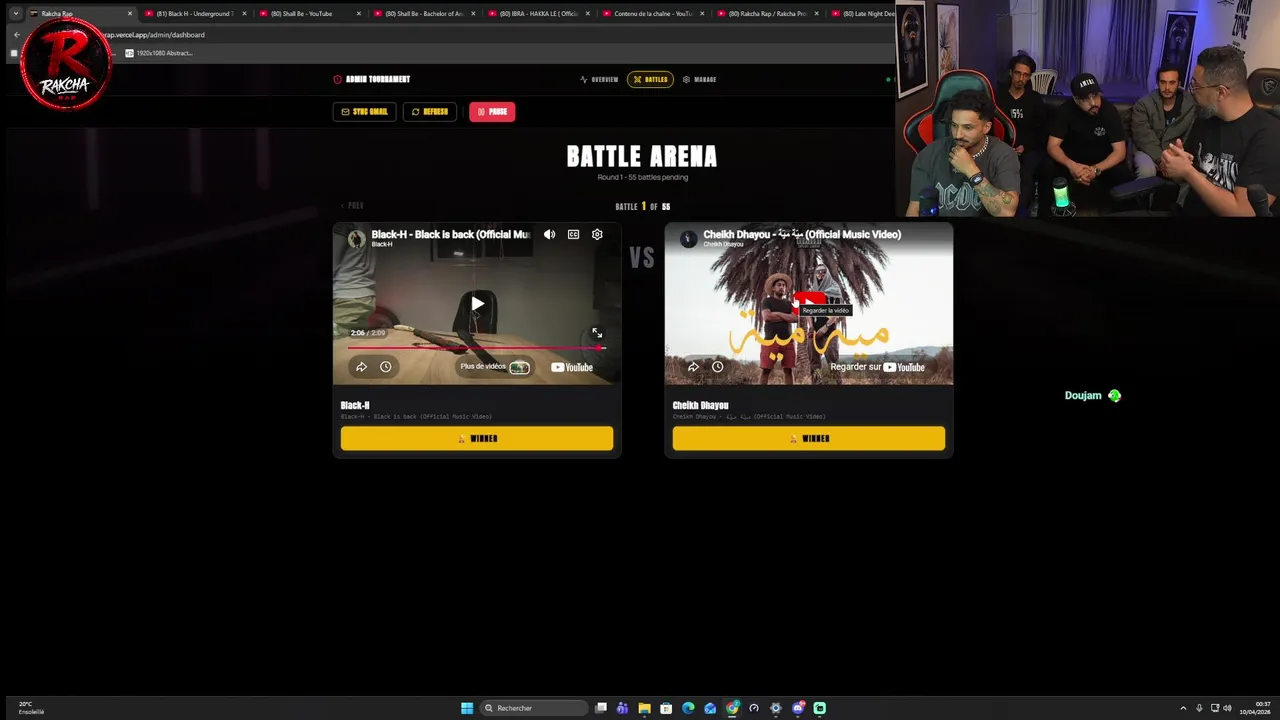The image size is (1280, 720).
Task: Declare Black-H the winner
Action: 477,438
